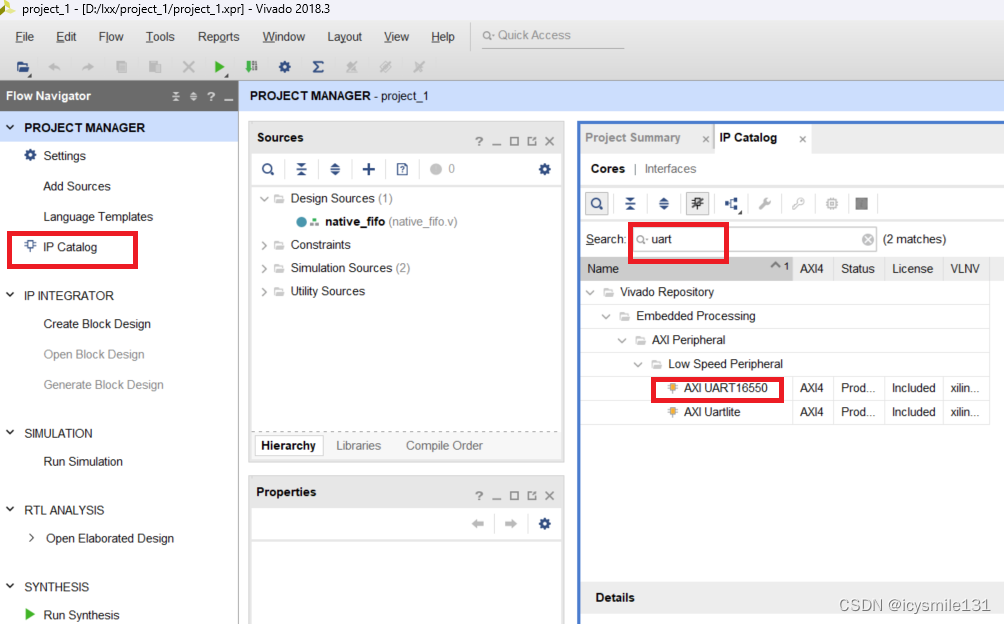1006x624 pixels.
Task: Collapse Low Speed Peripheral folder
Action: (x=638, y=364)
